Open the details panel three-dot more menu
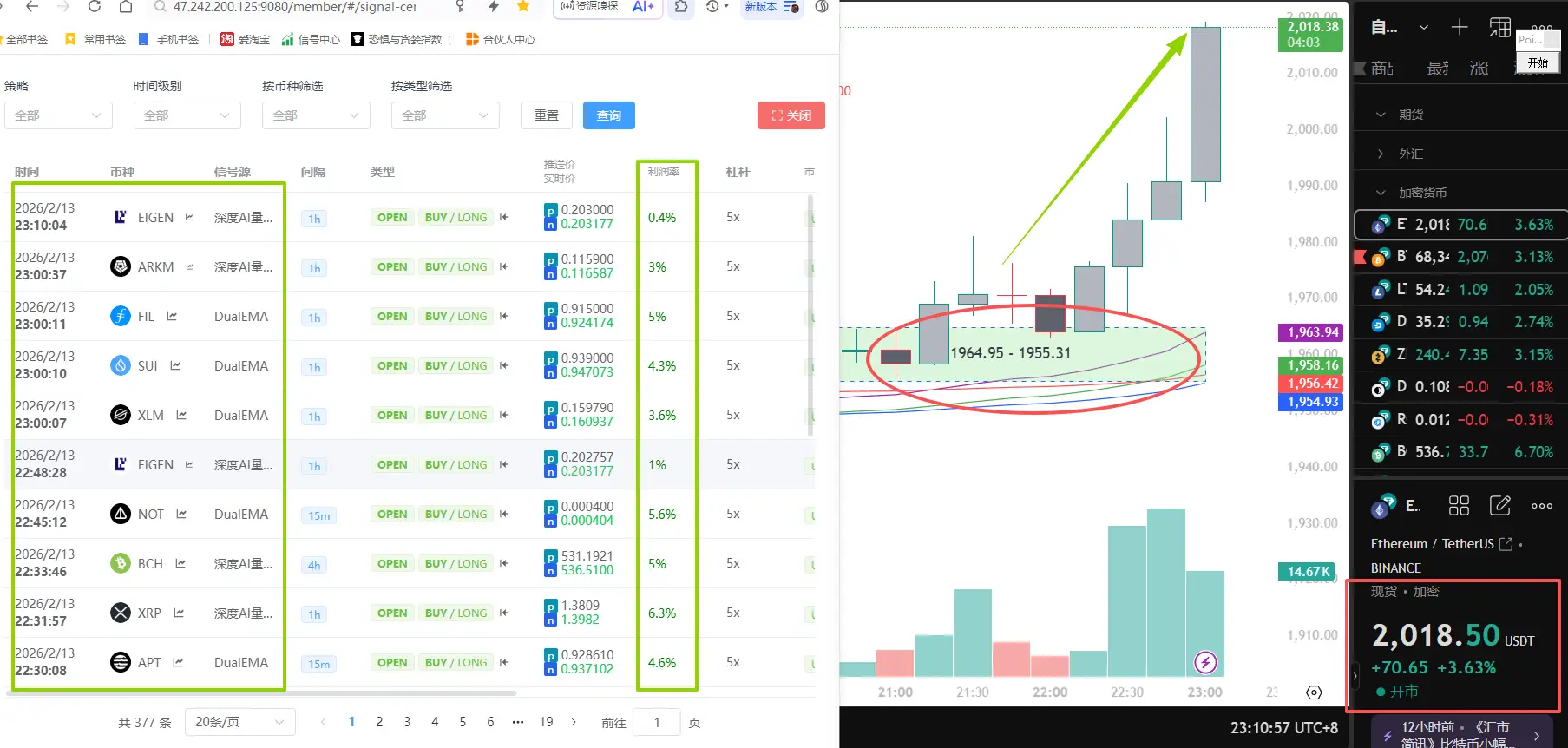This screenshot has height=748, width=1568. 1542,506
